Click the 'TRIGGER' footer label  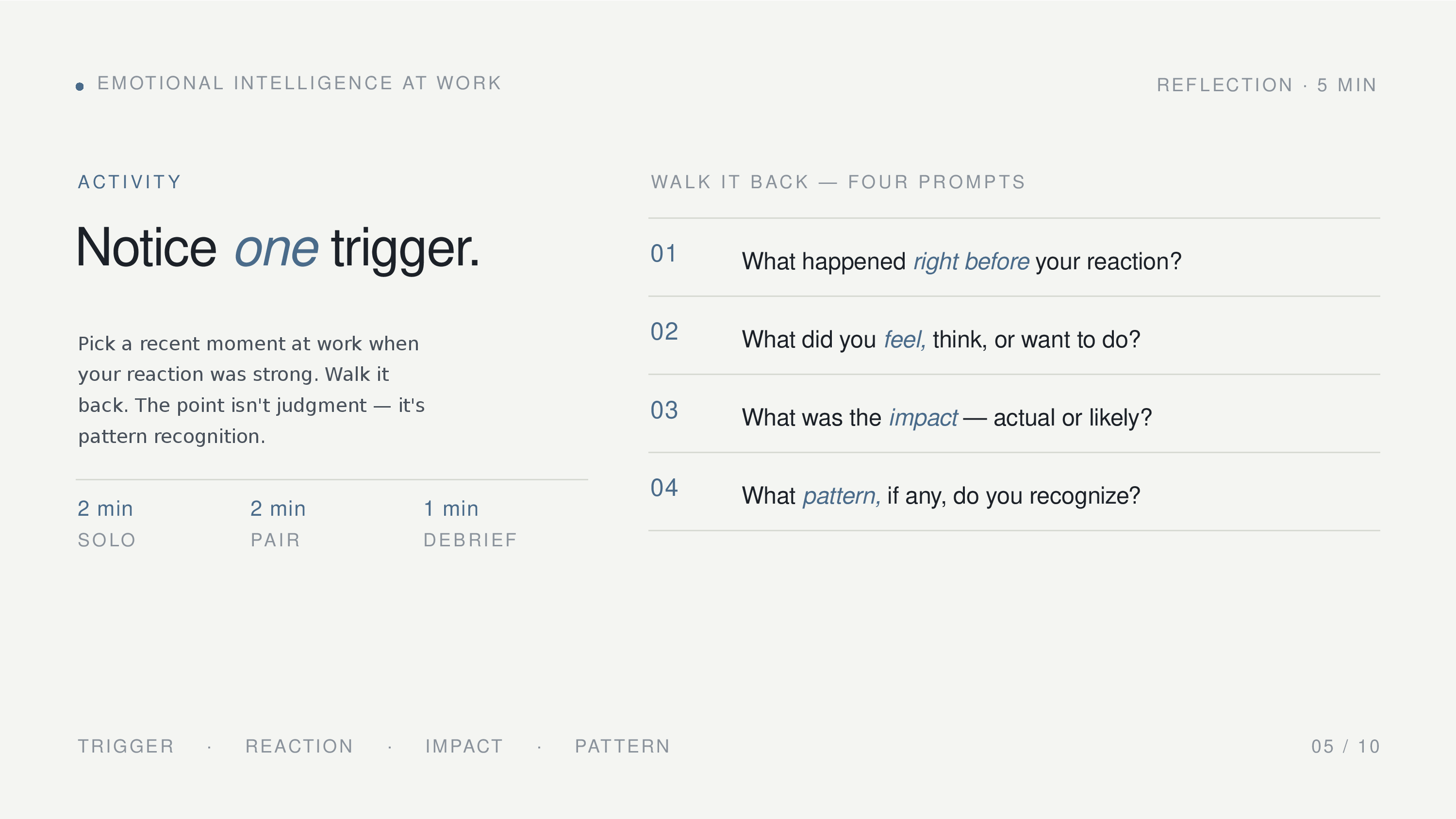click(x=126, y=746)
